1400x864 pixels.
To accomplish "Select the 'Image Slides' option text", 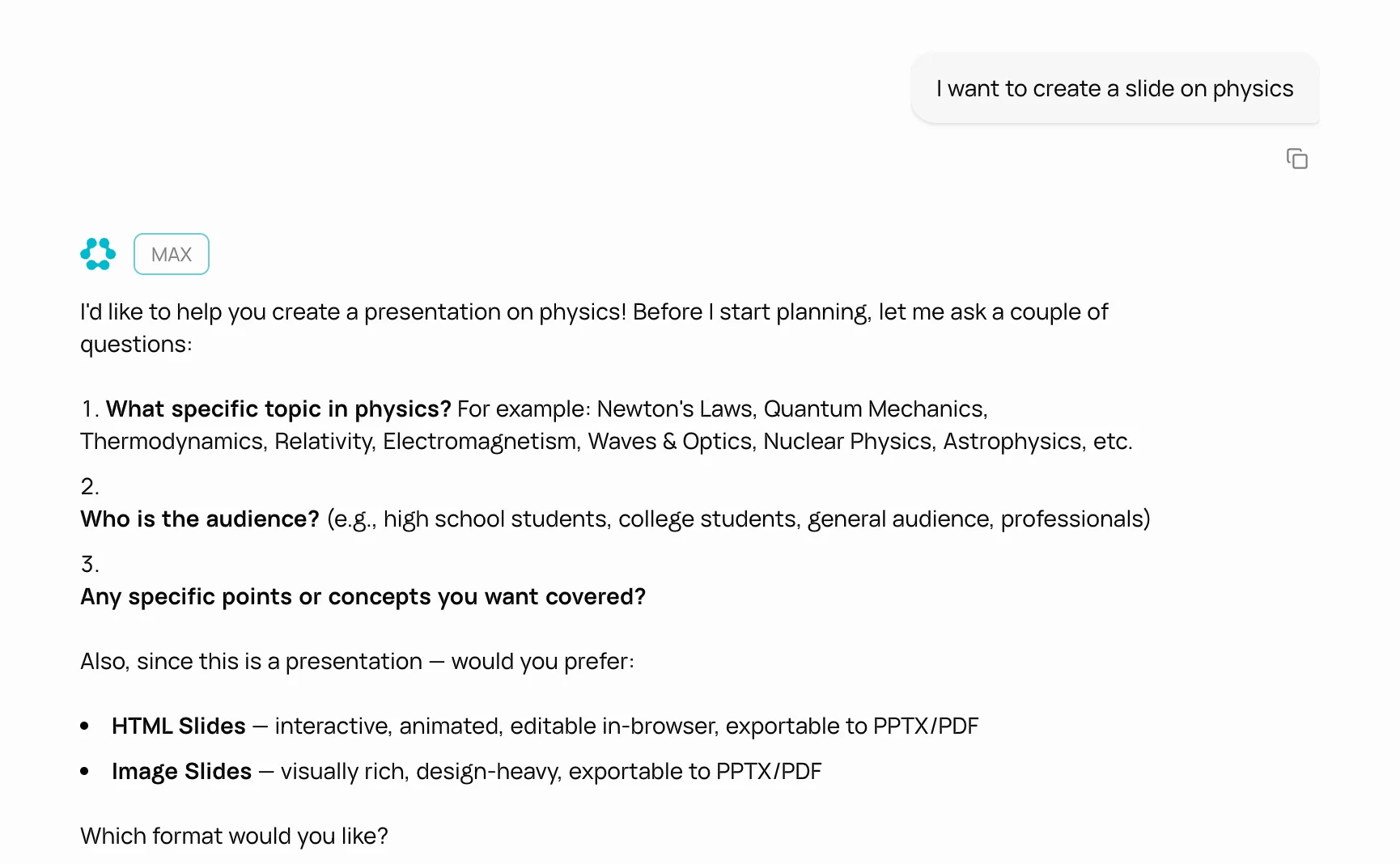I will click(182, 771).
